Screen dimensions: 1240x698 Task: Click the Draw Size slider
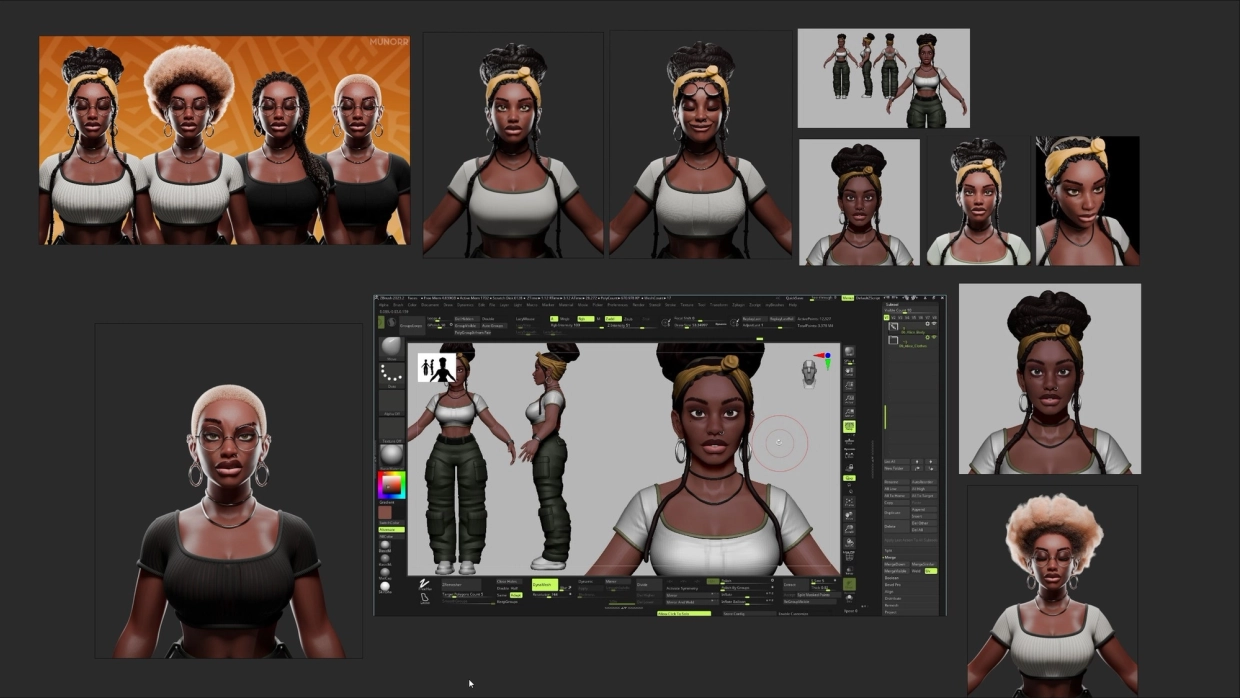point(699,325)
